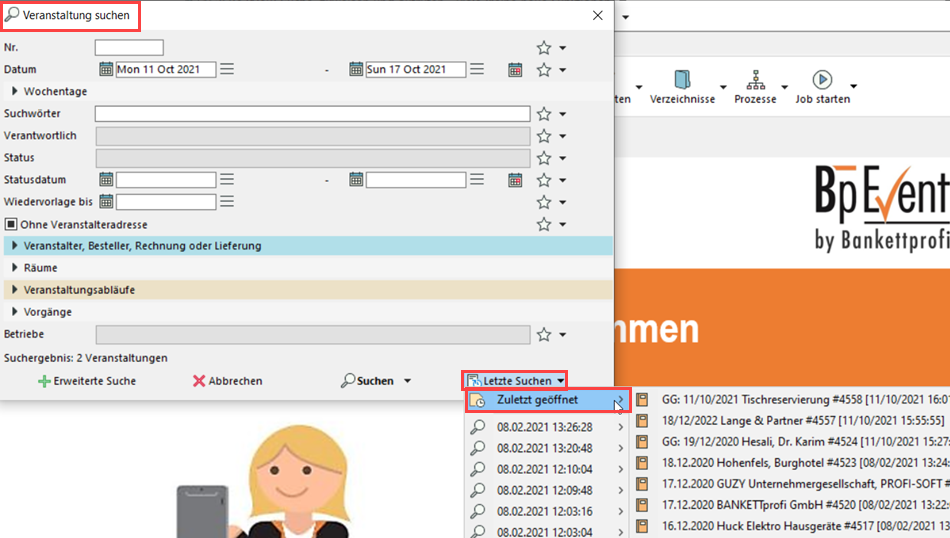Click the Verzeichnisse book icon

tap(682, 80)
